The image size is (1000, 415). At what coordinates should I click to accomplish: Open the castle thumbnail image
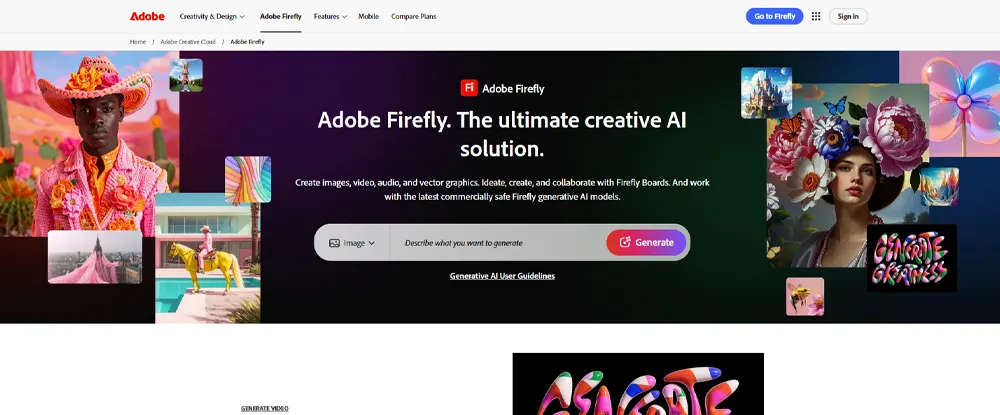767,92
